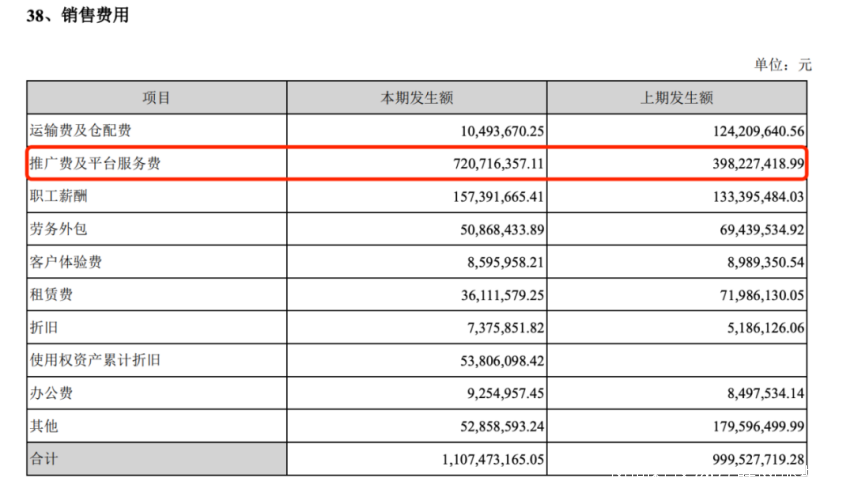Click the highlighted 推广费及平台服务费 row label
The width and height of the screenshot is (854, 501).
click(x=95, y=163)
